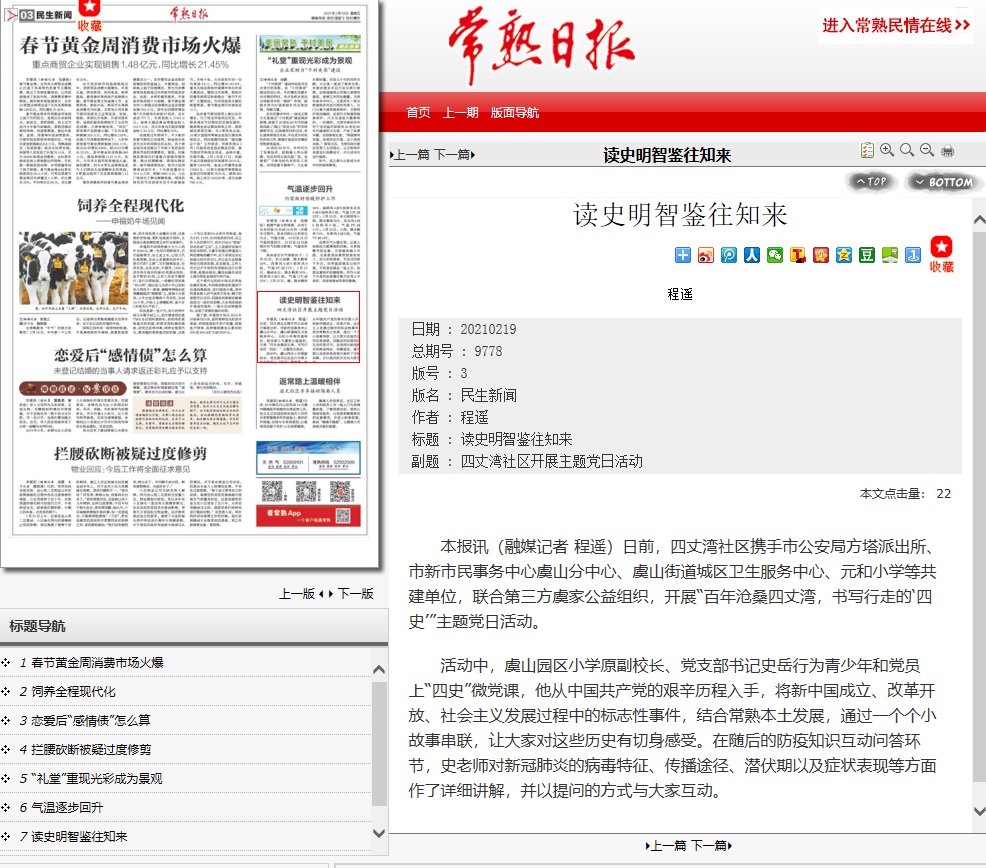Click up arrow of headline list scrollbar
Image resolution: width=986 pixels, height=868 pixels.
[379, 670]
